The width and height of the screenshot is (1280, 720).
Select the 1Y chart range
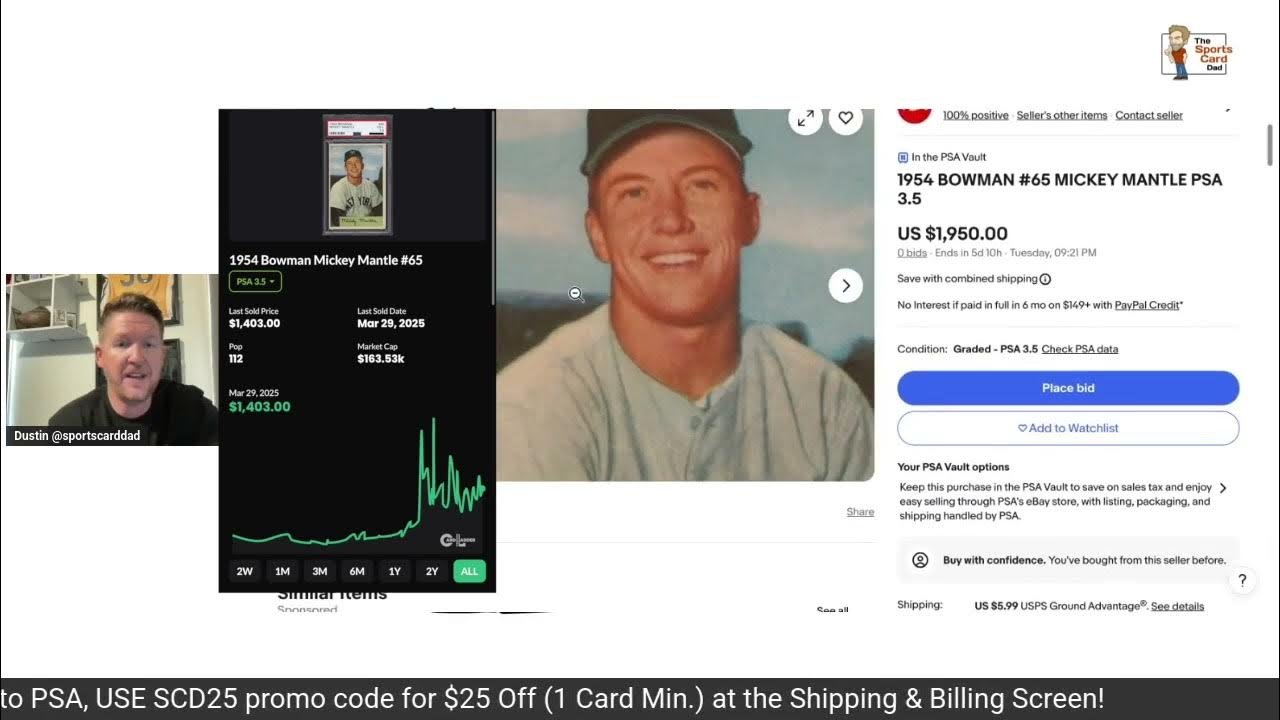[395, 571]
